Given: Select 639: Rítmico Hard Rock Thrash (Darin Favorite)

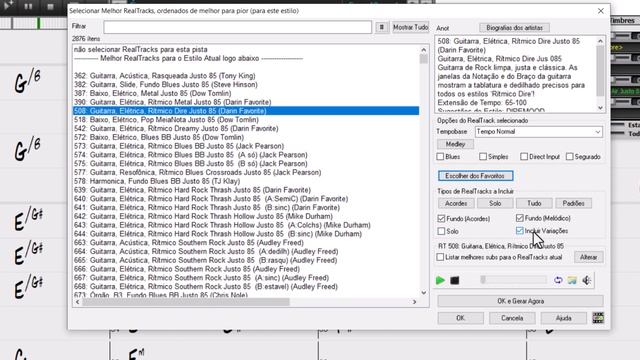Looking at the screenshot, I should (192, 190).
